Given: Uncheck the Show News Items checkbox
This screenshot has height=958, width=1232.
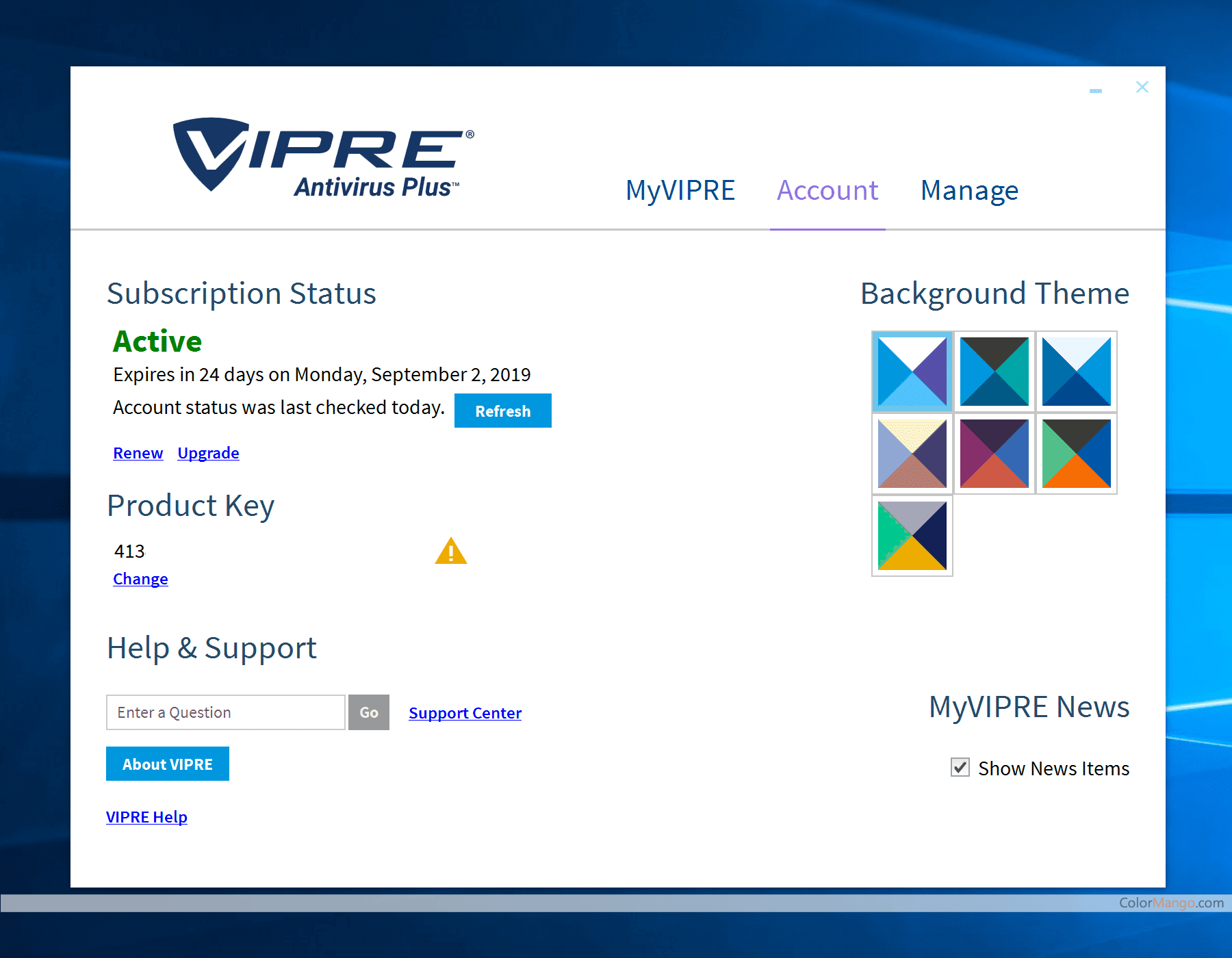Looking at the screenshot, I should 960,768.
